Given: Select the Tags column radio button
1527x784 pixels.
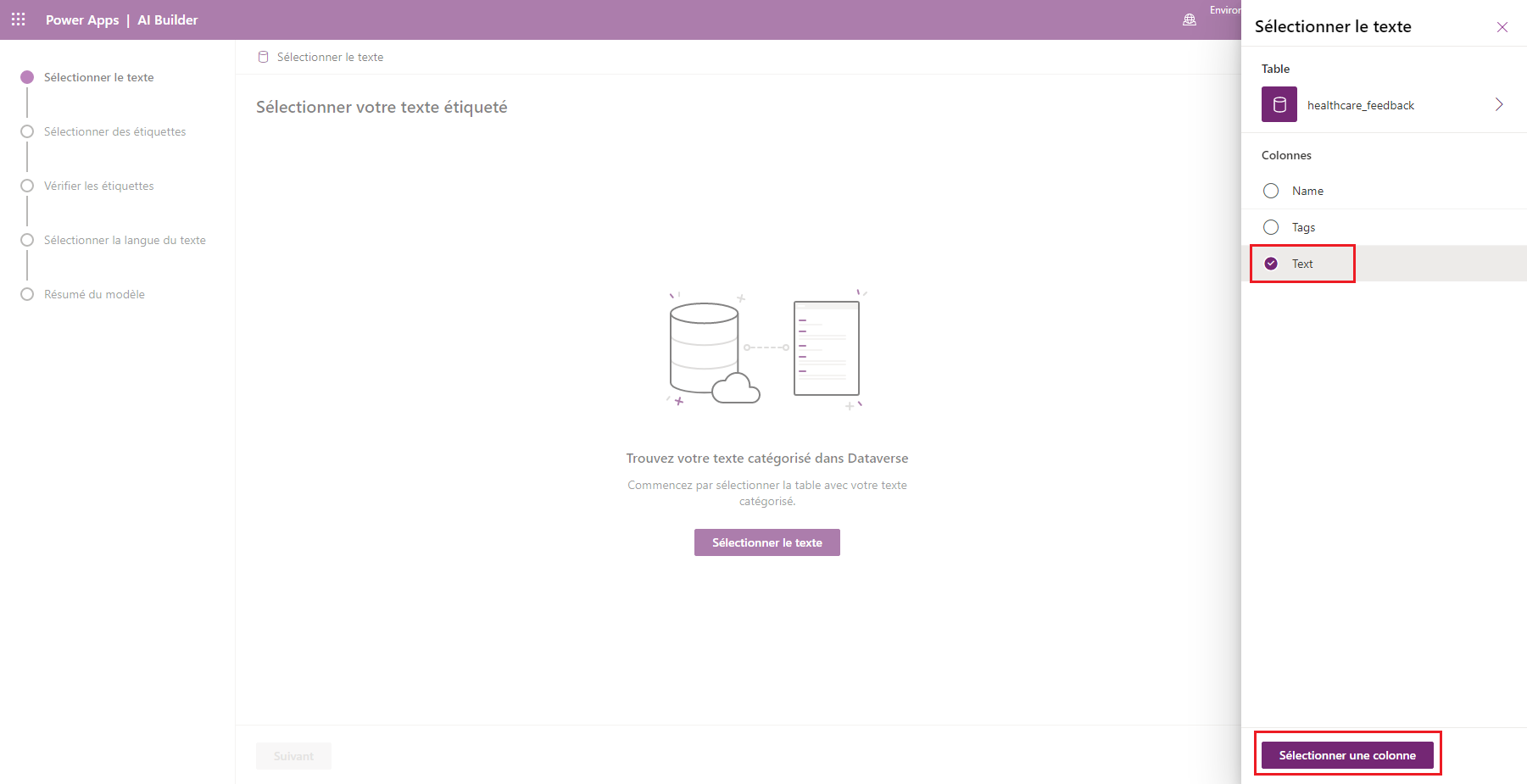Looking at the screenshot, I should (x=1271, y=227).
